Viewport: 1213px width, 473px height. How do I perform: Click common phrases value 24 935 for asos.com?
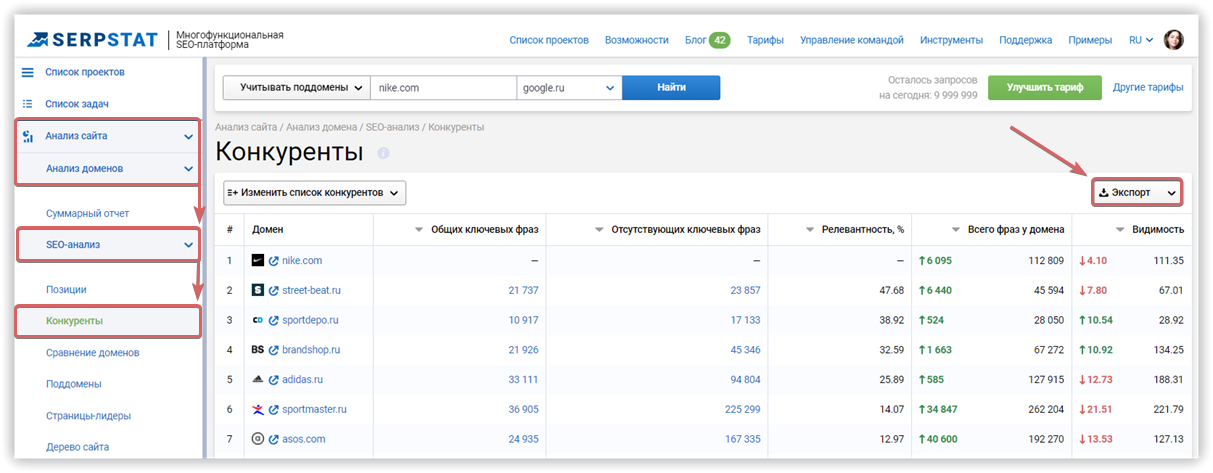coord(523,439)
